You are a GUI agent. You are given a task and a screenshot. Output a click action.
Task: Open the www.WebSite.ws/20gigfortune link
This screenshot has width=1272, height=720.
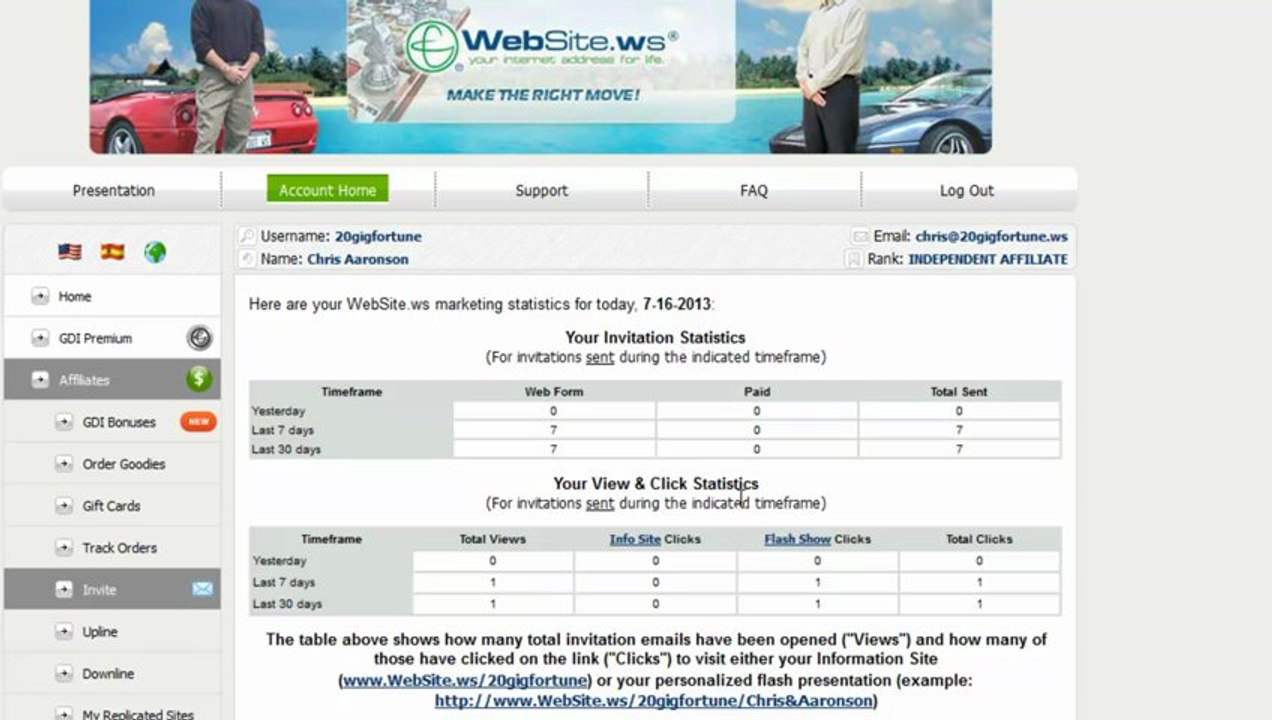pos(465,680)
